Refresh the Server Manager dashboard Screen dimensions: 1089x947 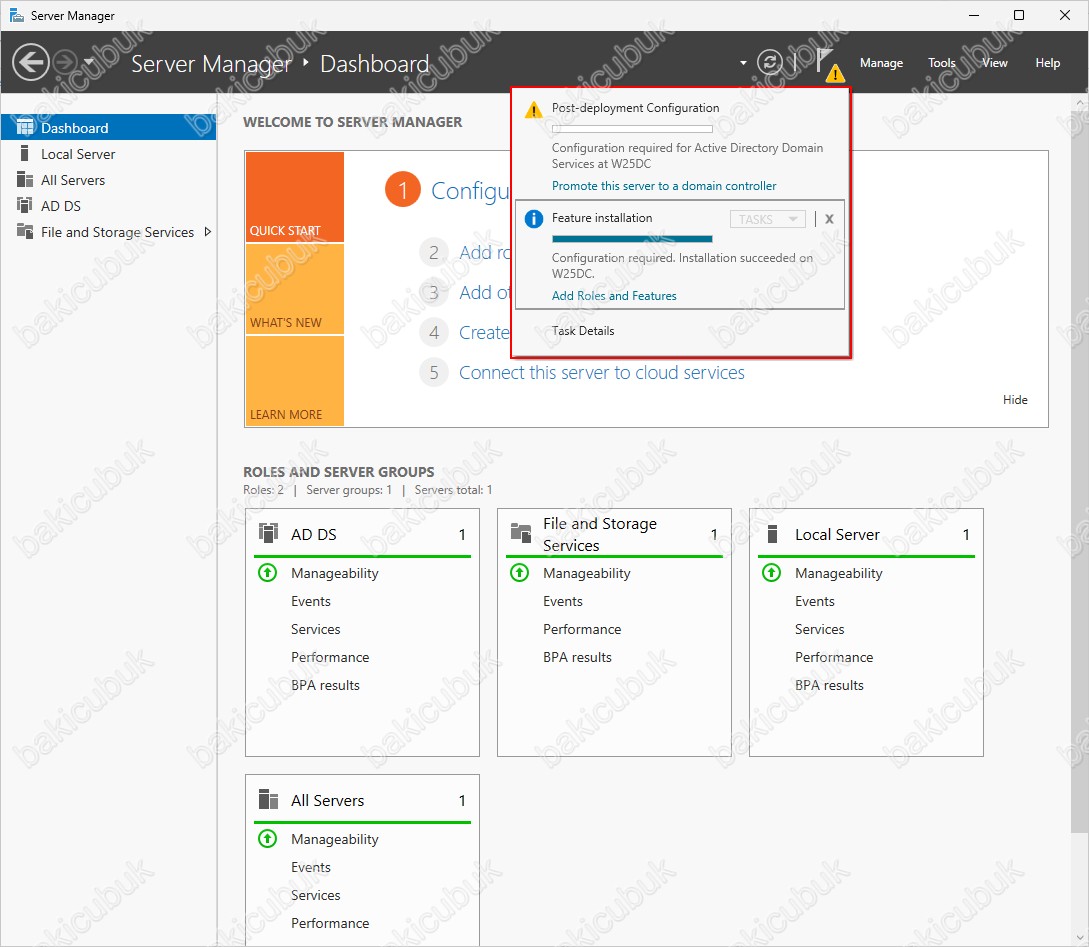770,62
